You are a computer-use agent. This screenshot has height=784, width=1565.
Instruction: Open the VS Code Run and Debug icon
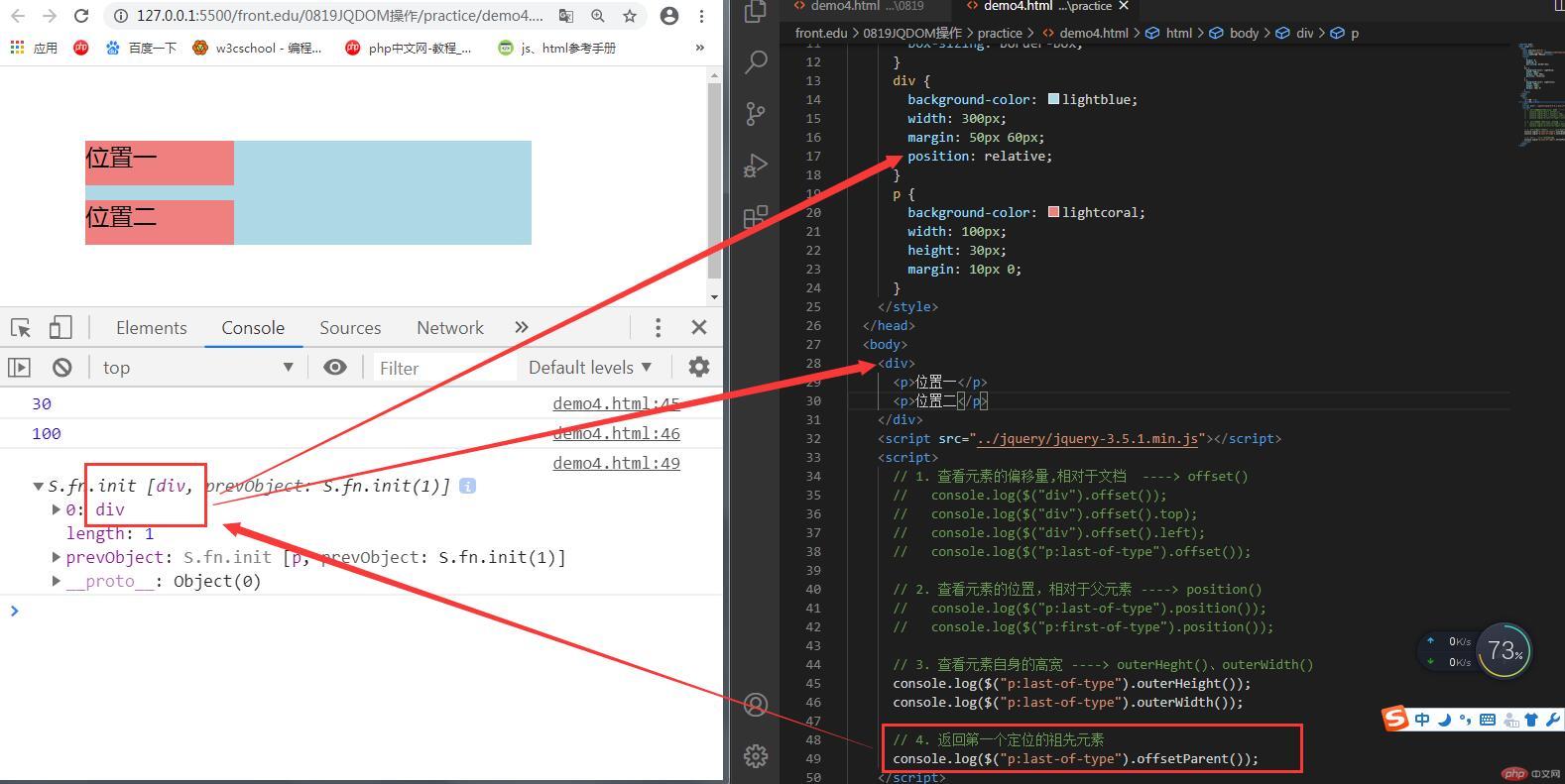click(756, 166)
